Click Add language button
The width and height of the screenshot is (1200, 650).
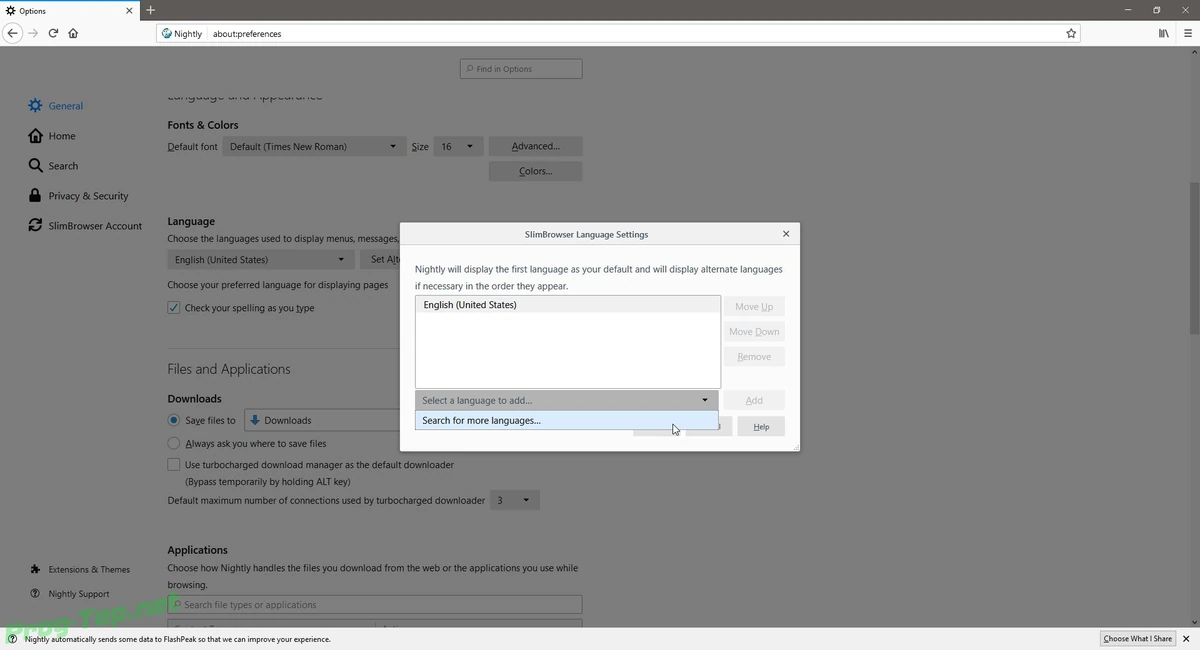click(x=754, y=400)
